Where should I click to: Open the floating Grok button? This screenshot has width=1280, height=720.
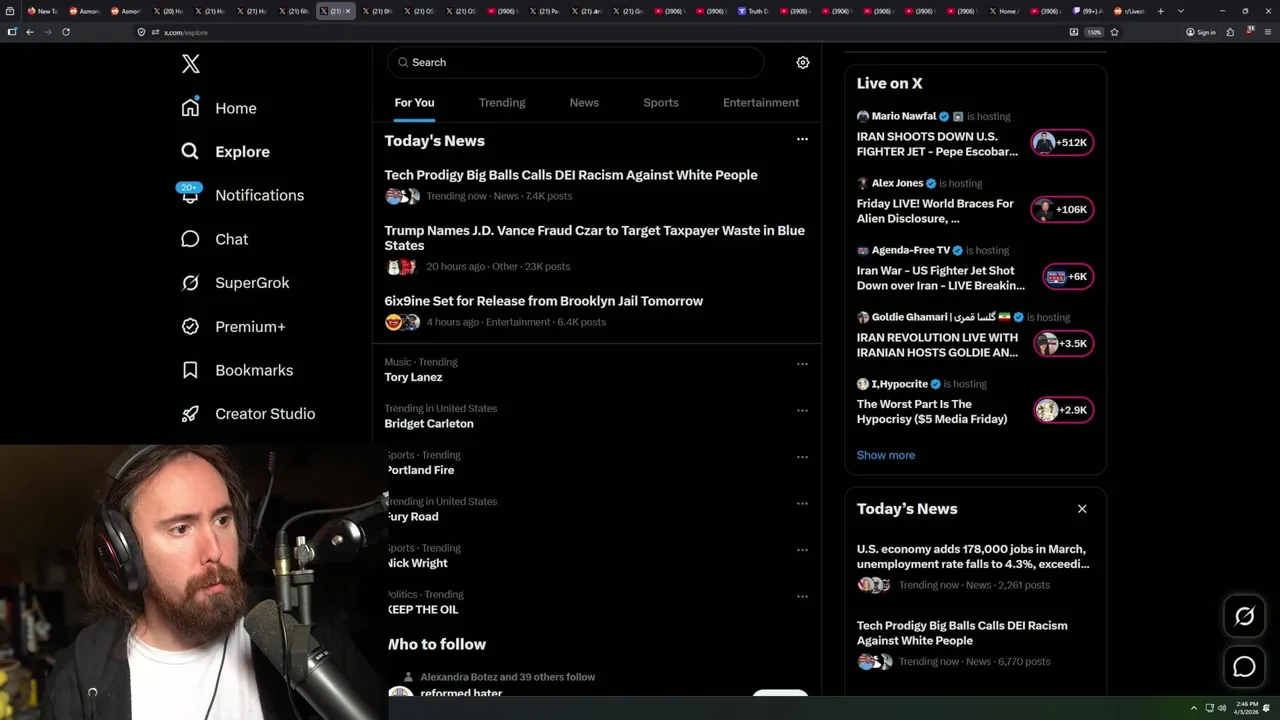[1244, 617]
